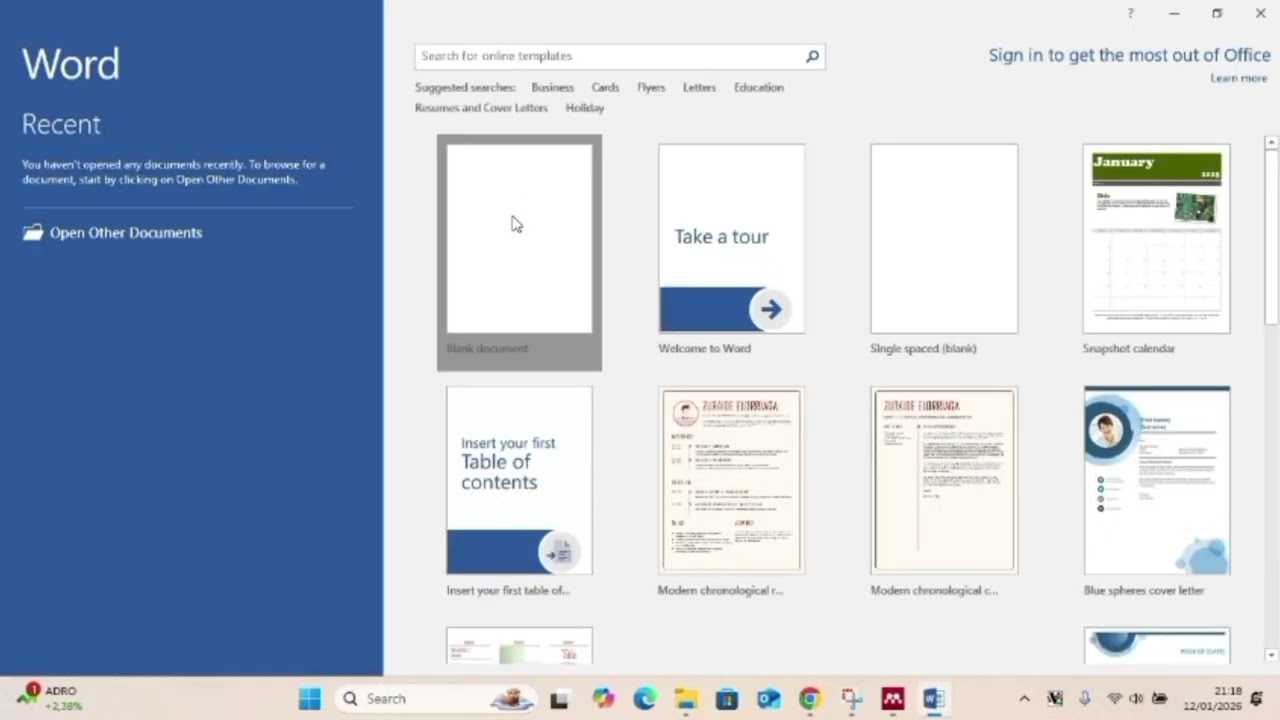Open File Explorer from the taskbar
The height and width of the screenshot is (720, 1280).
[686, 698]
